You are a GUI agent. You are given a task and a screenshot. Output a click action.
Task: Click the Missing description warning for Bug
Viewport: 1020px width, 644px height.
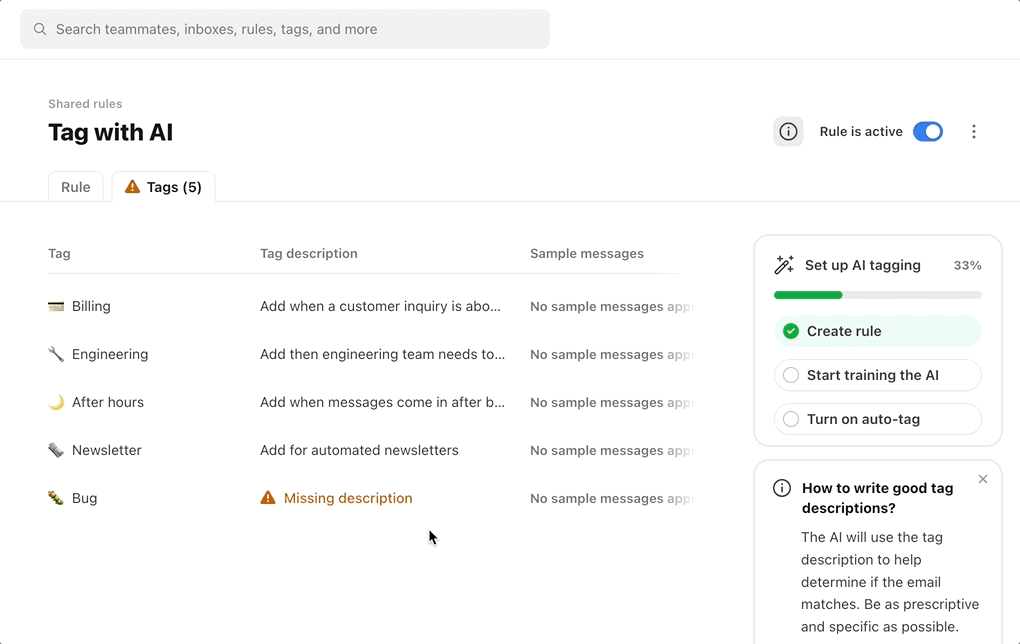click(x=336, y=498)
